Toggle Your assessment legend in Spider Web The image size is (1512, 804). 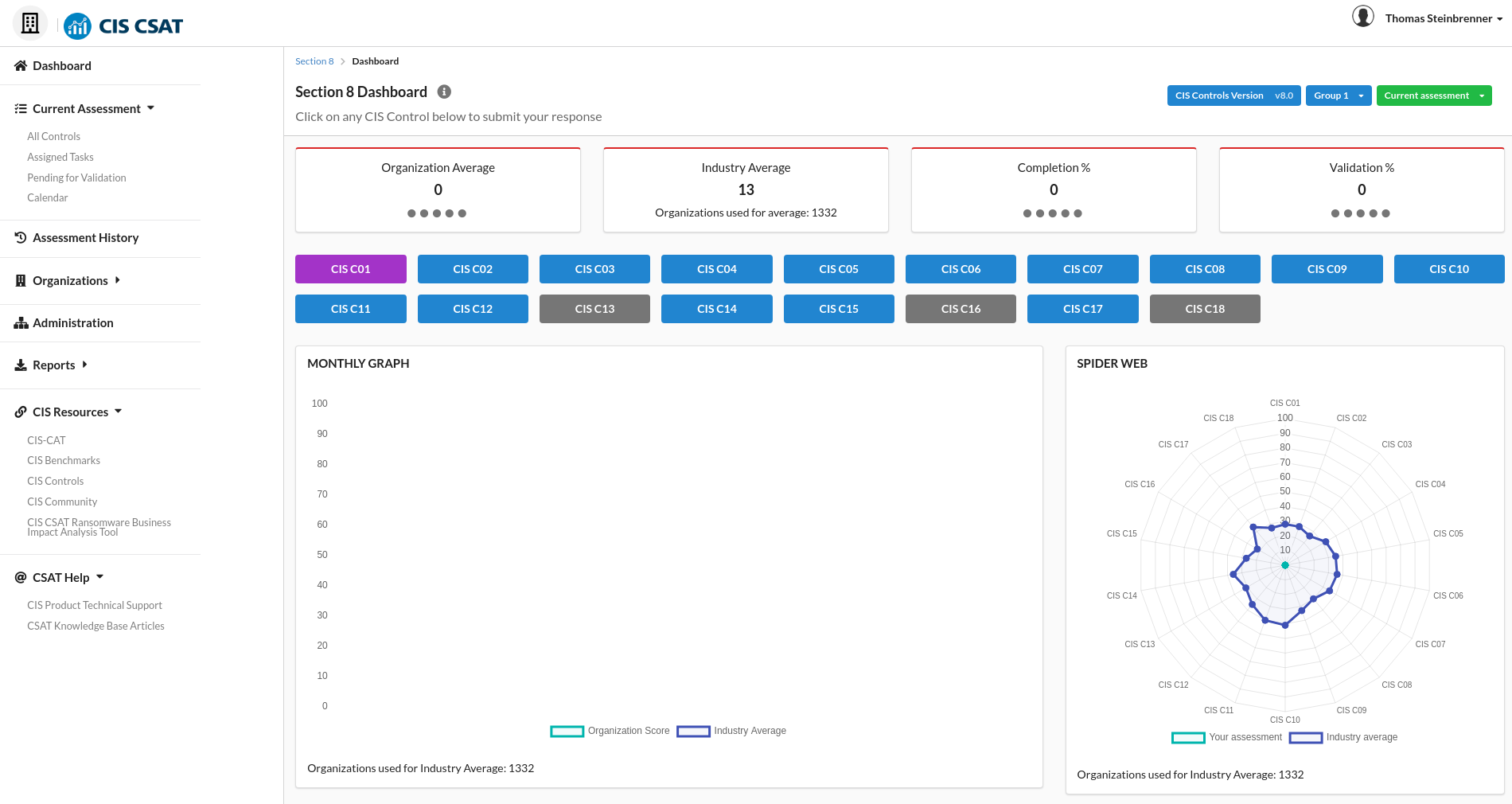click(1227, 738)
